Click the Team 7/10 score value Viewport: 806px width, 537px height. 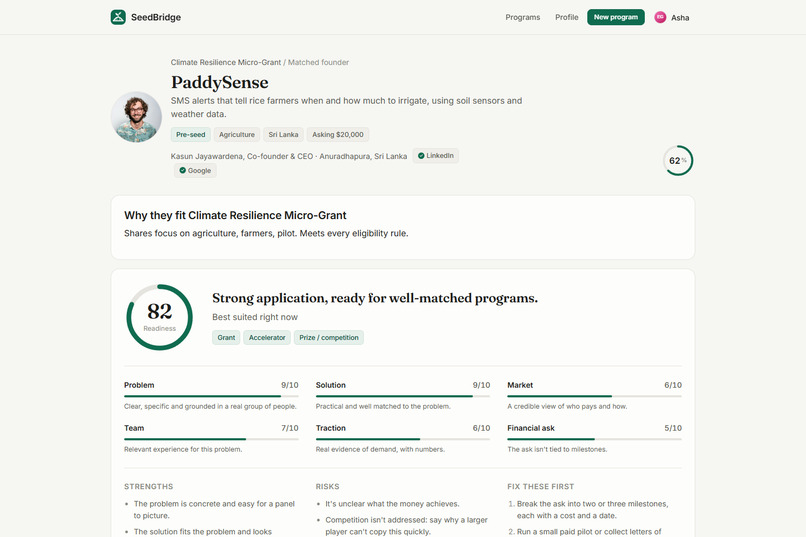[x=289, y=428]
